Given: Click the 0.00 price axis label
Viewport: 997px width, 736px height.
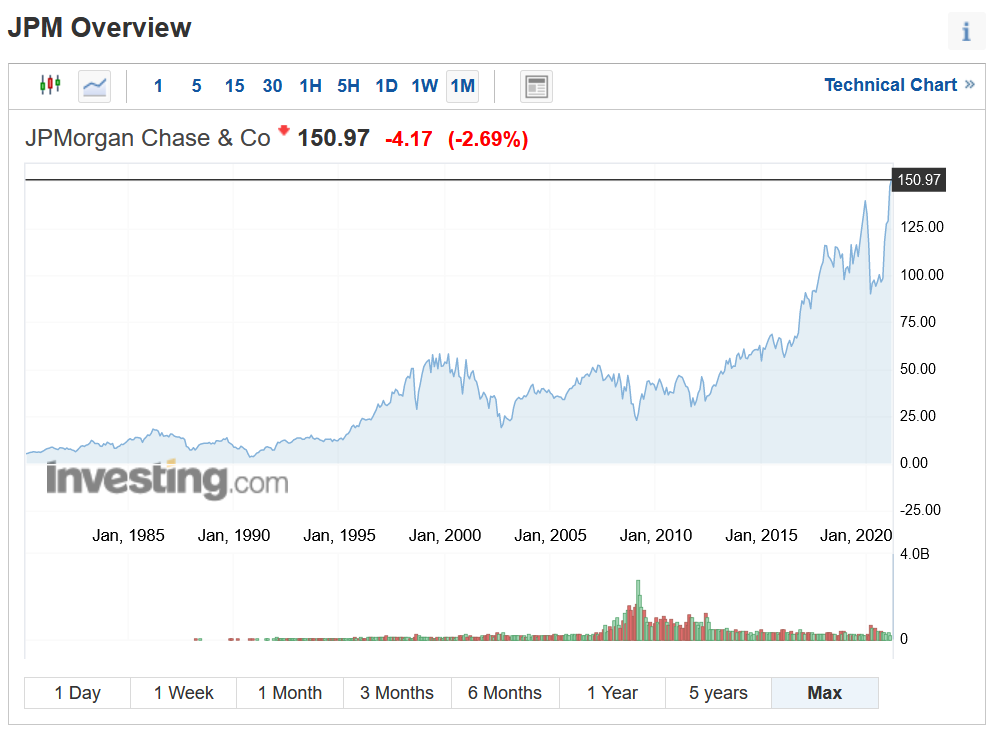Looking at the screenshot, I should pos(914,463).
